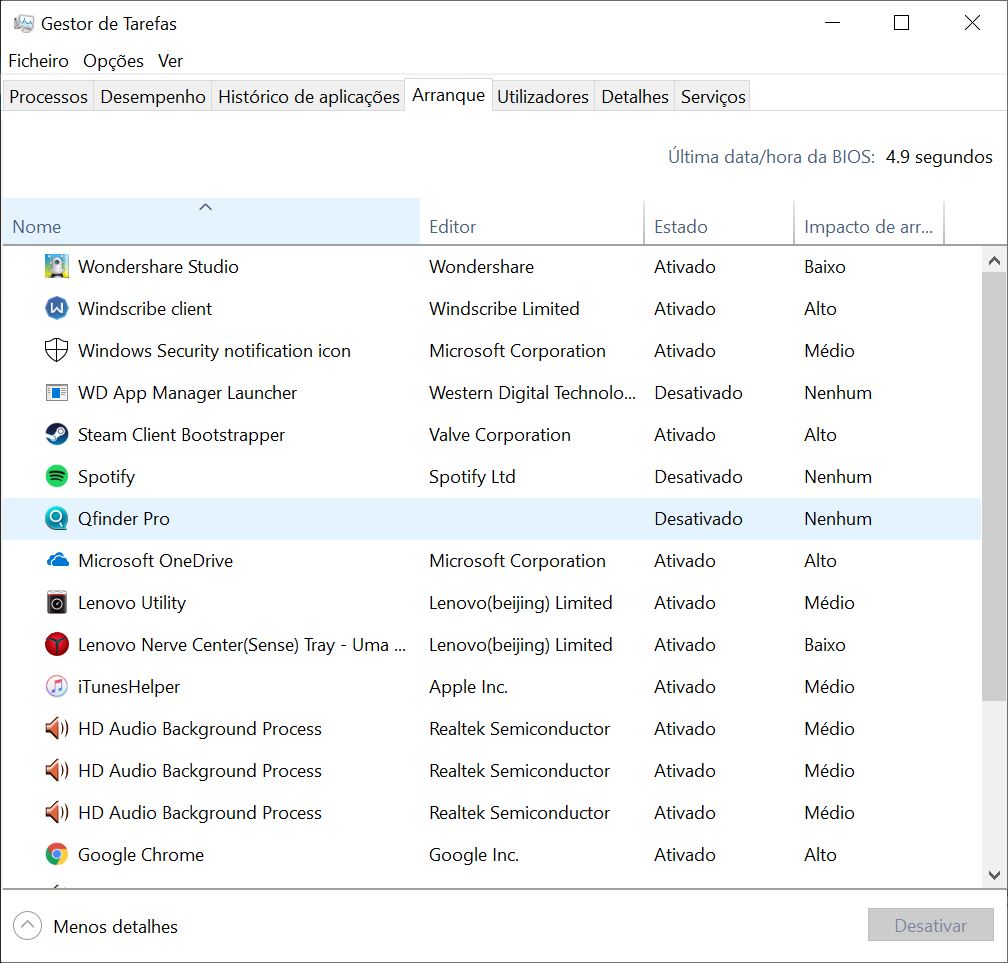Select Lenovo Nerve Center(Sense) Tray entry
This screenshot has width=1008, height=963.
click(x=242, y=645)
